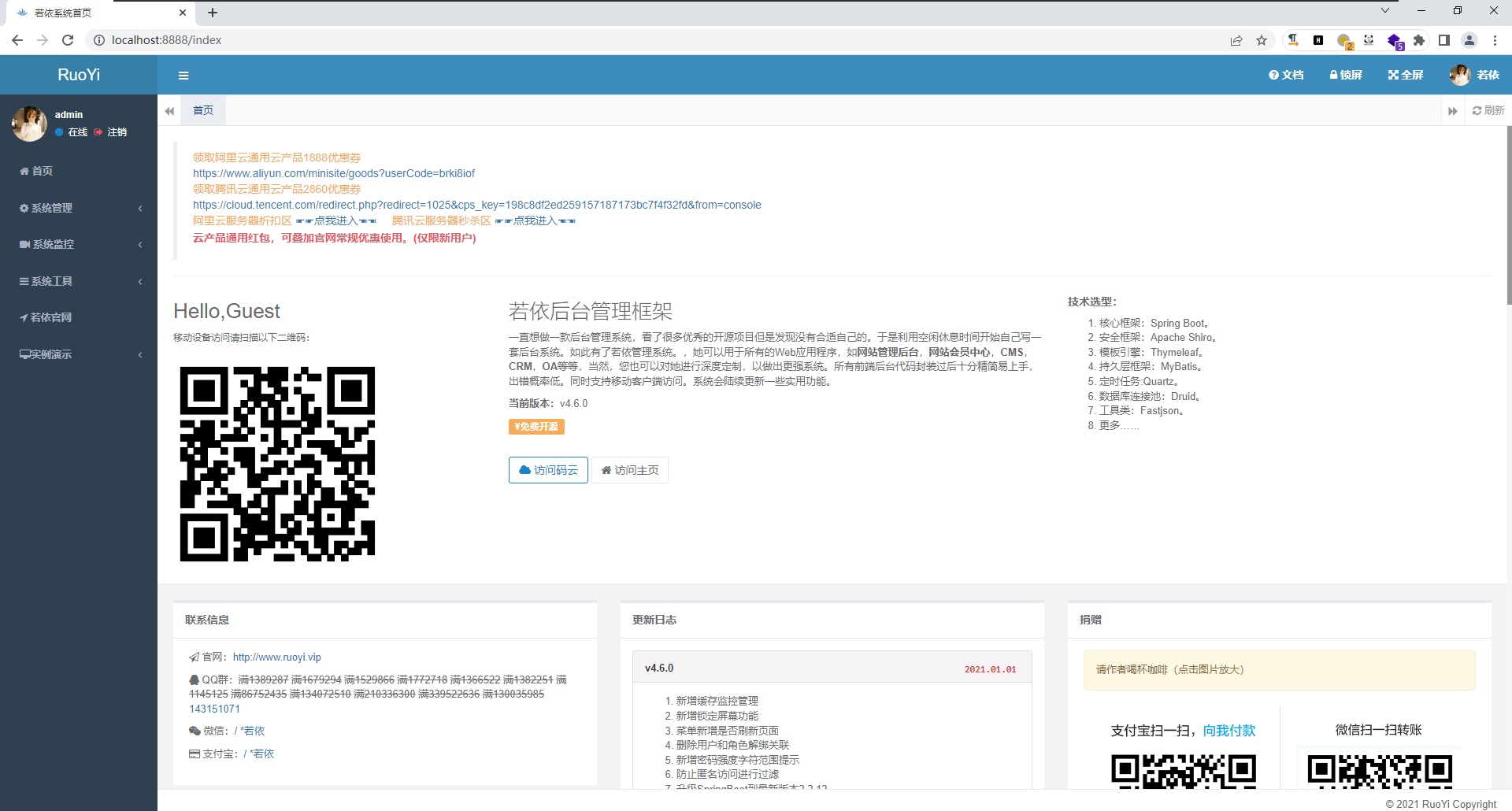The image size is (1512, 811).
Task: Click the browser forward arrow
Action: click(43, 40)
